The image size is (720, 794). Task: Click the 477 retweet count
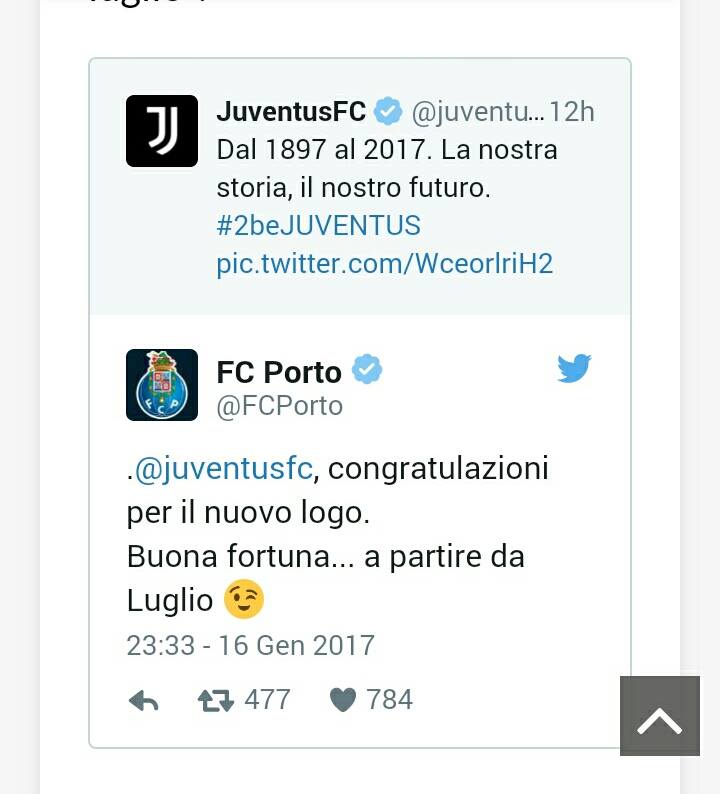pyautogui.click(x=267, y=700)
